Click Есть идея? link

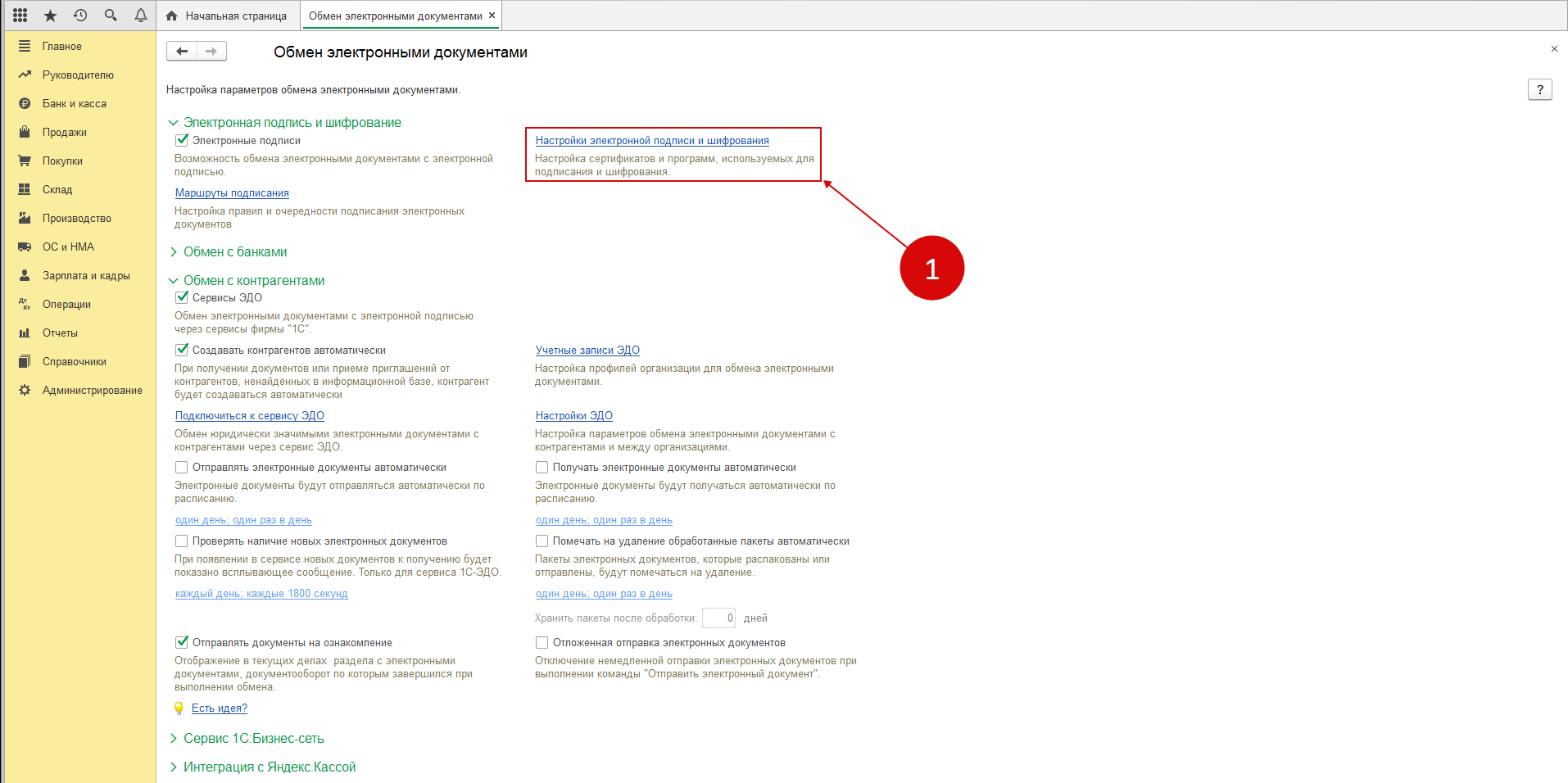click(x=220, y=708)
